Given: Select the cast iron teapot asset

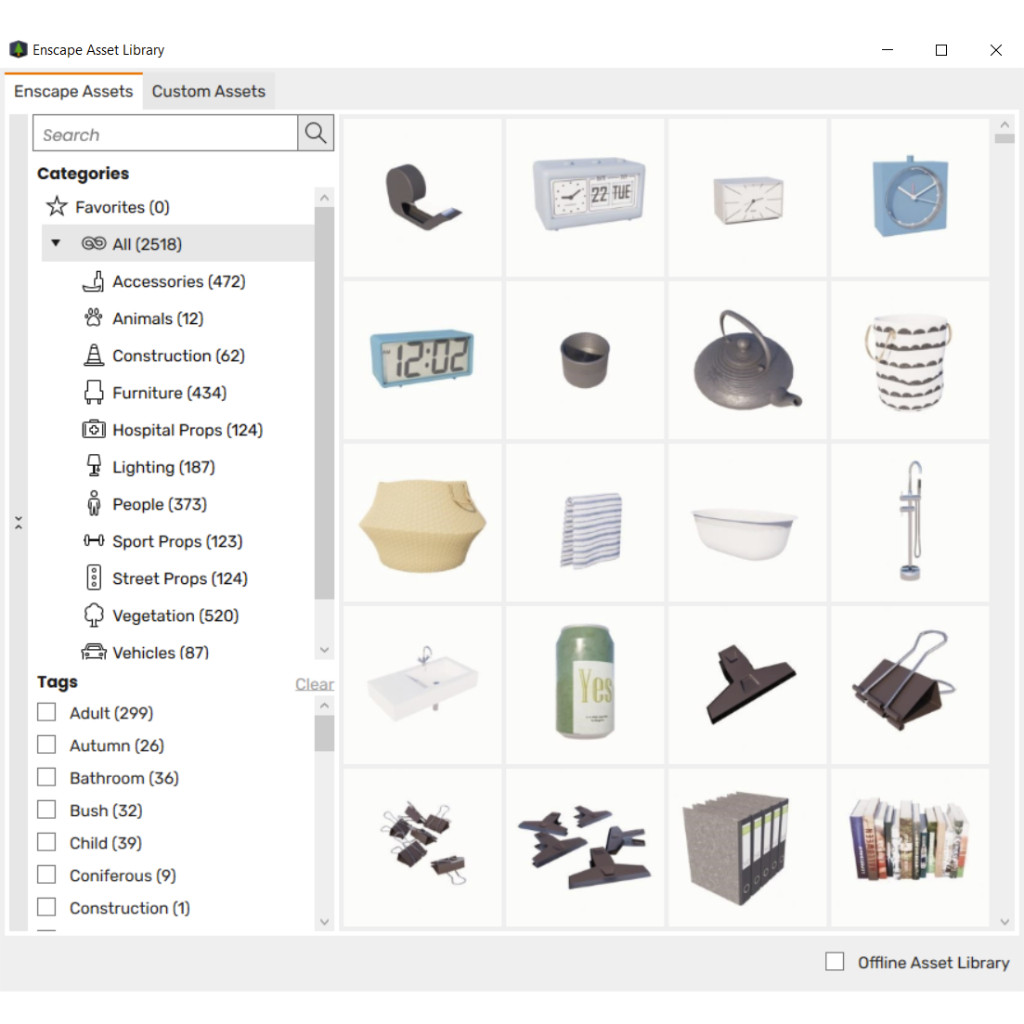Looking at the screenshot, I should [748, 360].
